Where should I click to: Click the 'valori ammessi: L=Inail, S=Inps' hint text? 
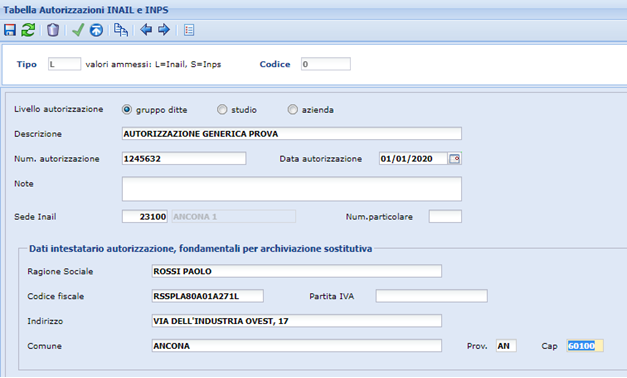tap(153, 64)
